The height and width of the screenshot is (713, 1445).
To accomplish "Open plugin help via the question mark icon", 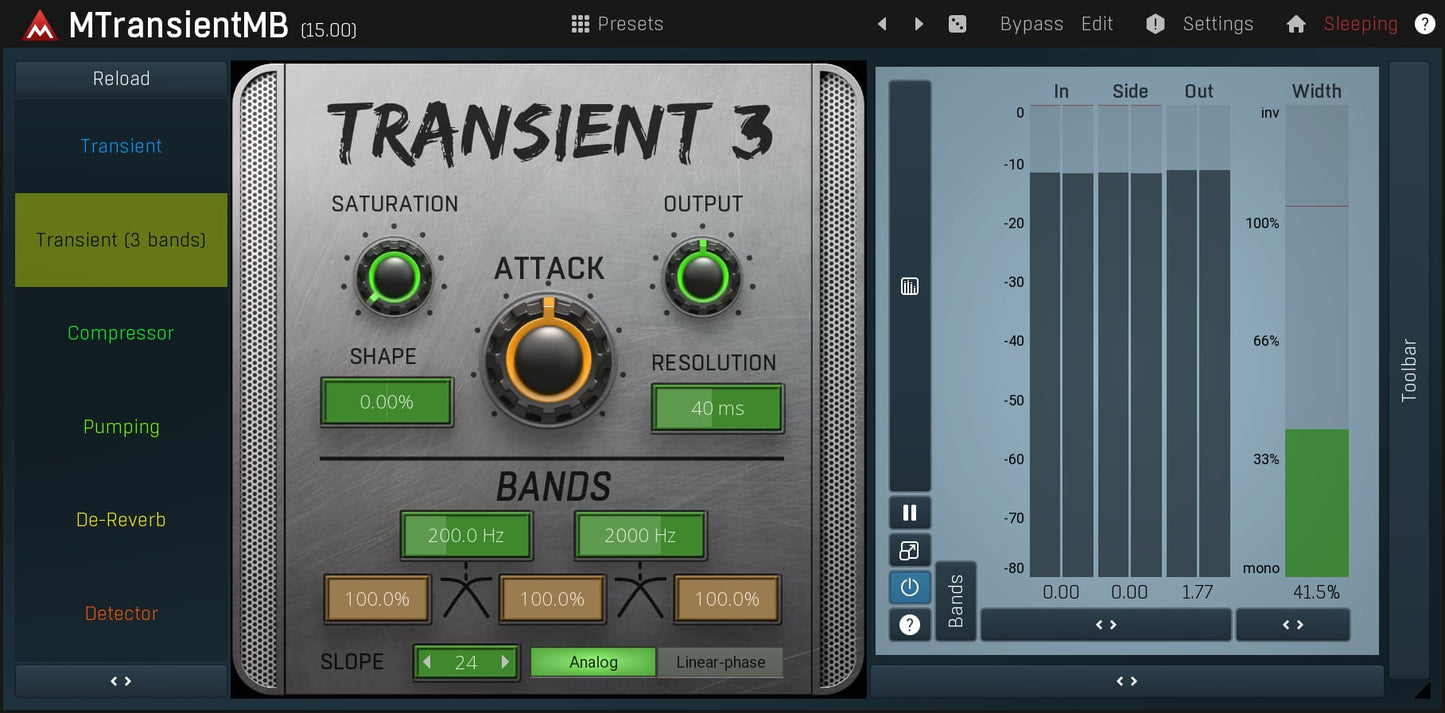I will coord(1426,23).
